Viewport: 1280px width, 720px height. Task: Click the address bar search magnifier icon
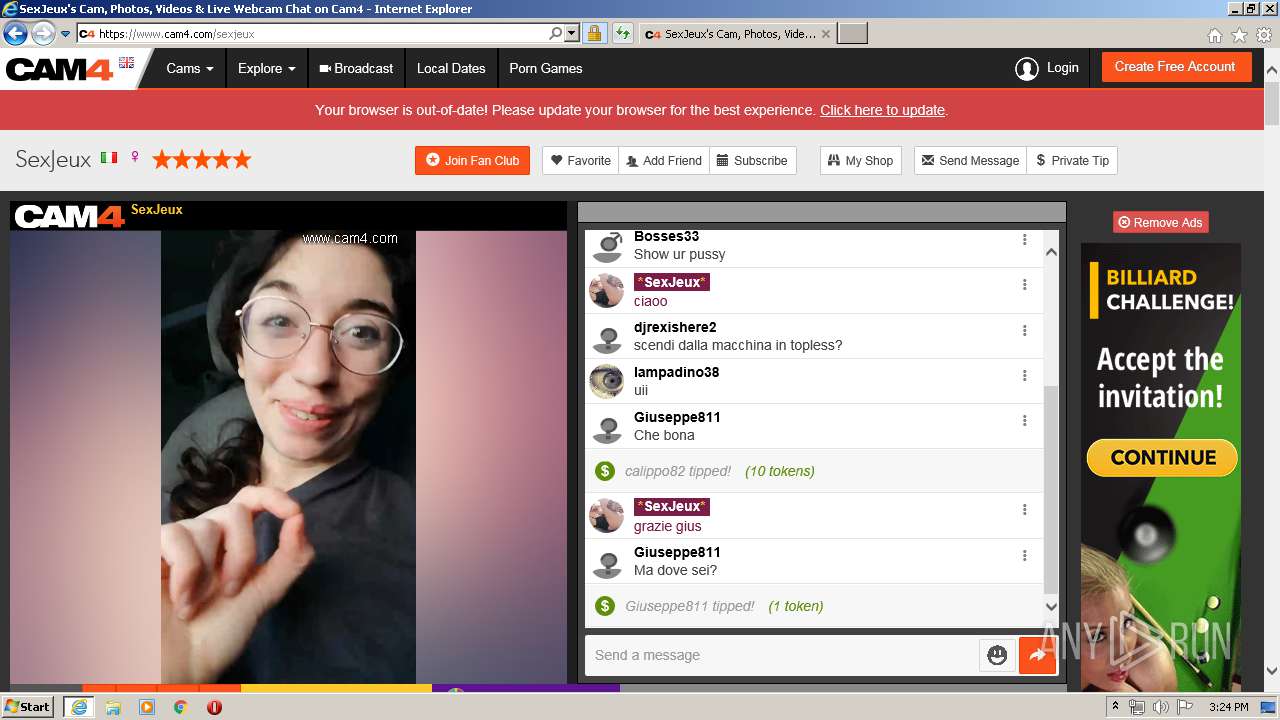click(556, 33)
